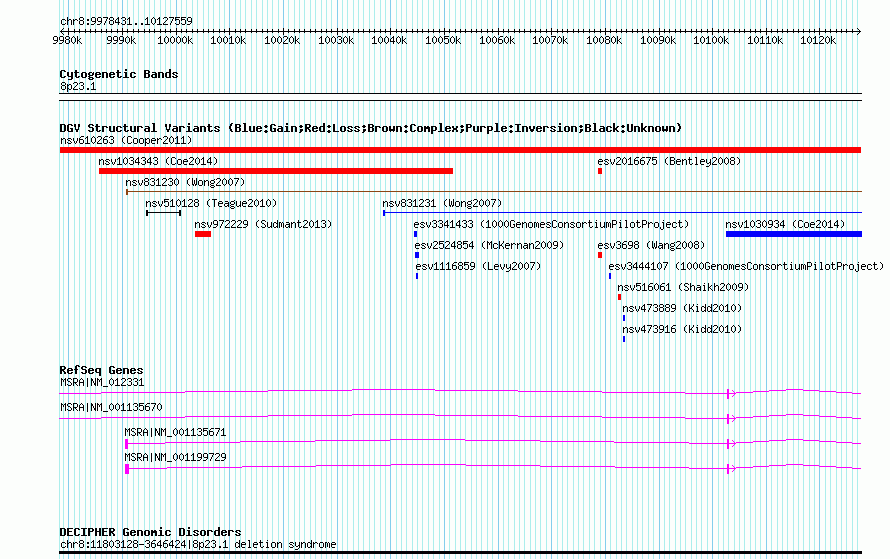
Task: Click the nsv972229 (Sudmant2013) red block
Action: click(203, 234)
